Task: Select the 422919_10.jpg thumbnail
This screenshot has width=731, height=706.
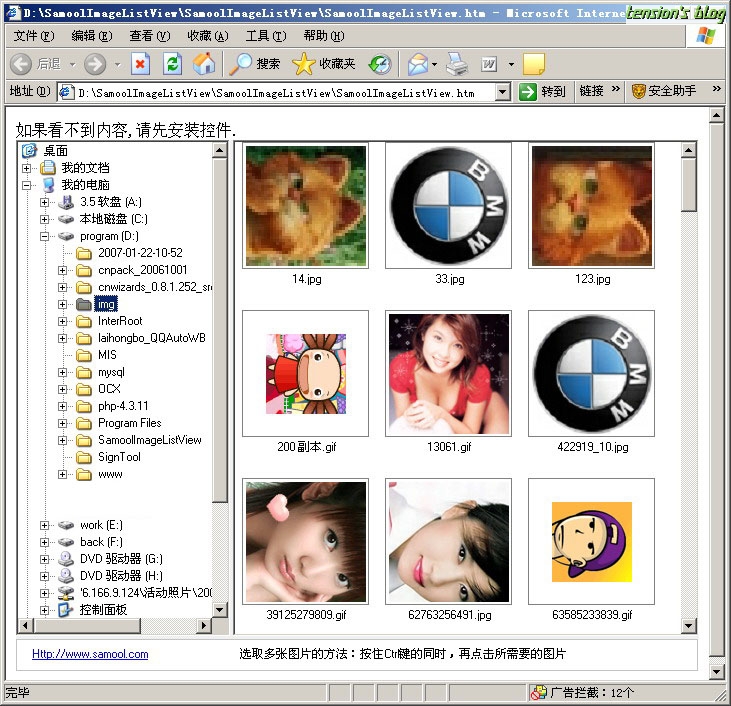Action: (592, 374)
